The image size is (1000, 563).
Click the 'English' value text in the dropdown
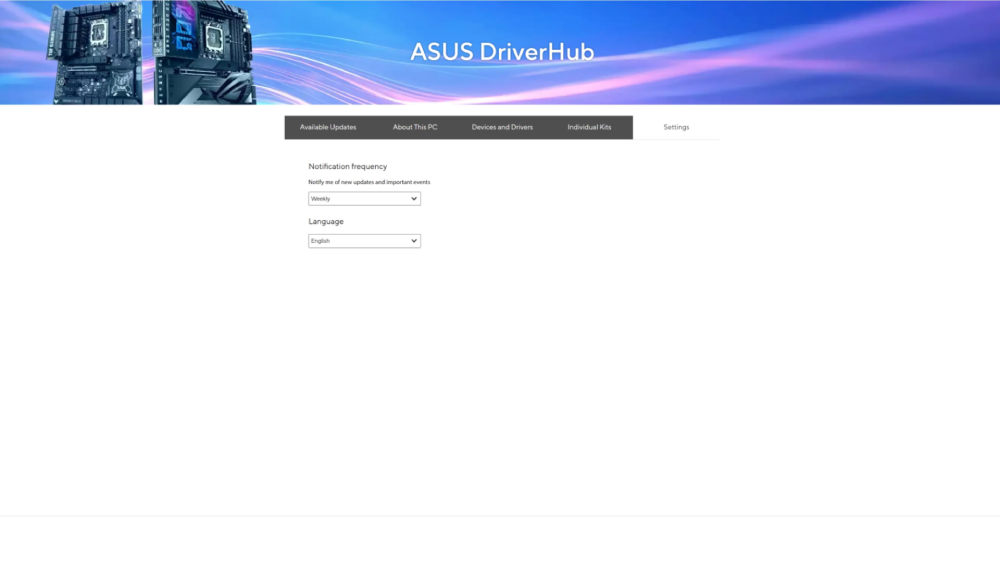[321, 241]
